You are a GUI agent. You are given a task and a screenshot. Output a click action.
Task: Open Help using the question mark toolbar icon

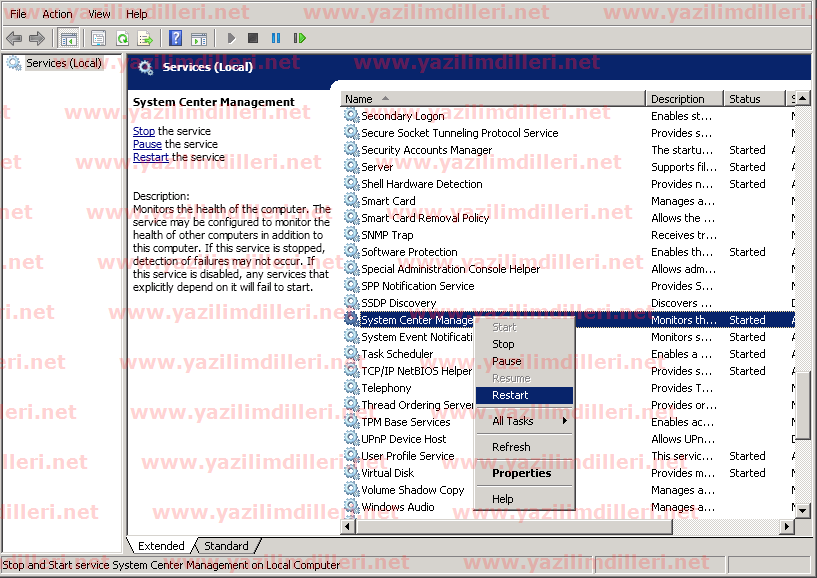coord(175,38)
